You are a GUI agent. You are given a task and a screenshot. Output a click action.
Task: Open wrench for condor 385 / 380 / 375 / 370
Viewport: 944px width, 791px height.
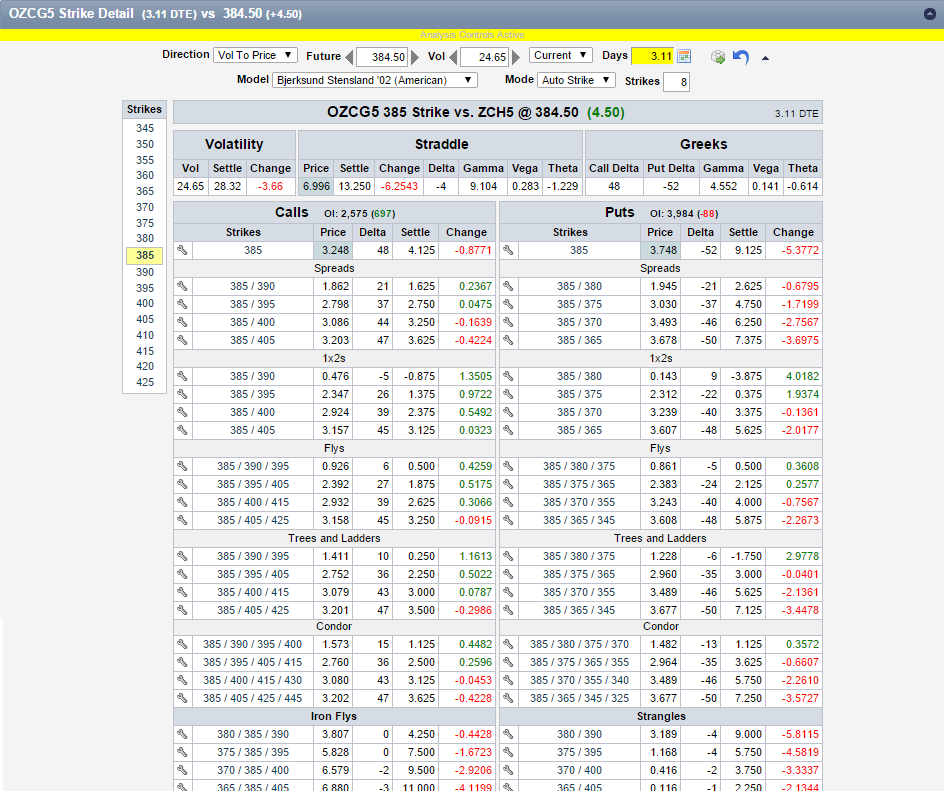509,644
